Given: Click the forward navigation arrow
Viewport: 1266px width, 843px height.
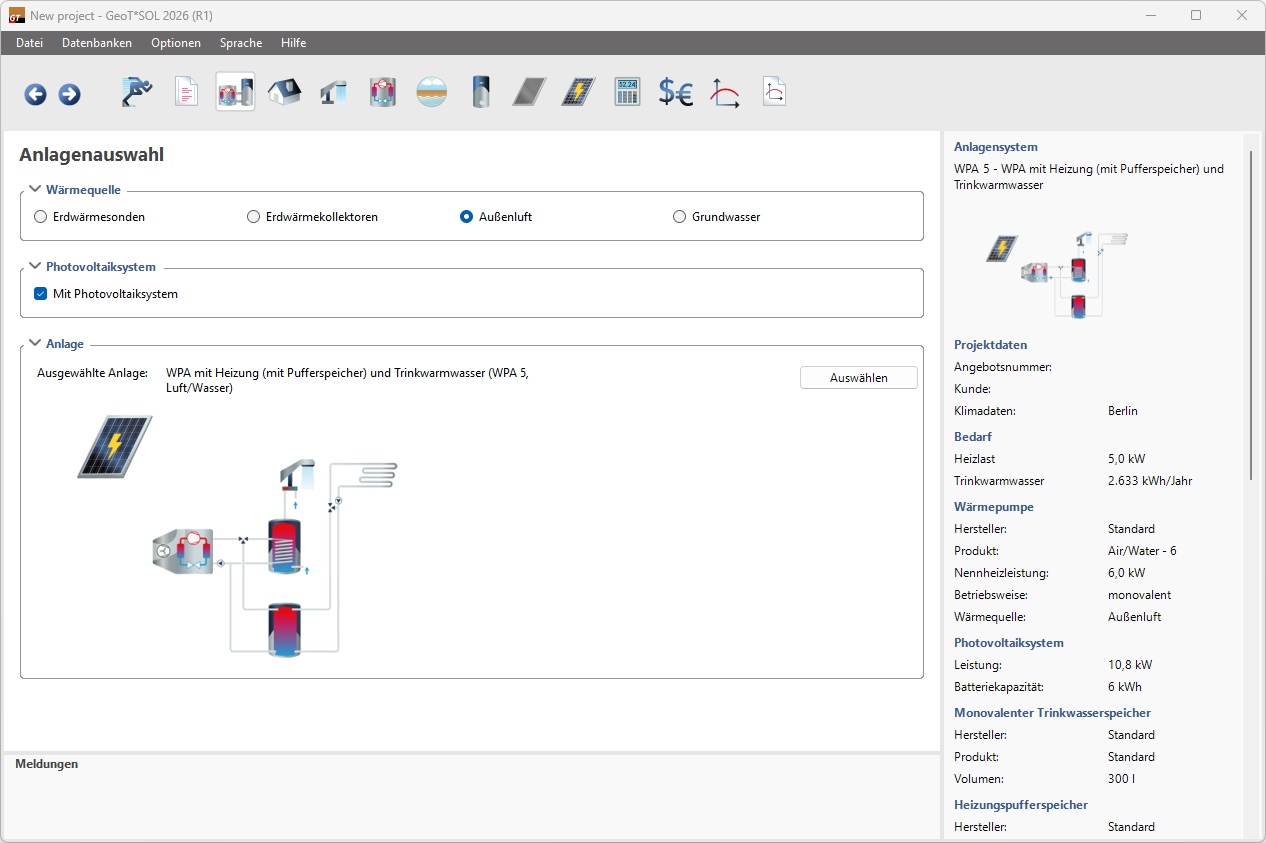Looking at the screenshot, I should pyautogui.click(x=69, y=94).
